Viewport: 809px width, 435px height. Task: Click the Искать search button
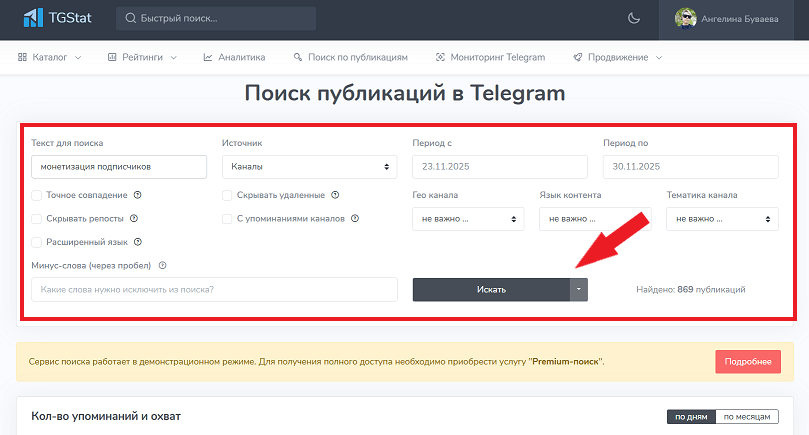491,289
